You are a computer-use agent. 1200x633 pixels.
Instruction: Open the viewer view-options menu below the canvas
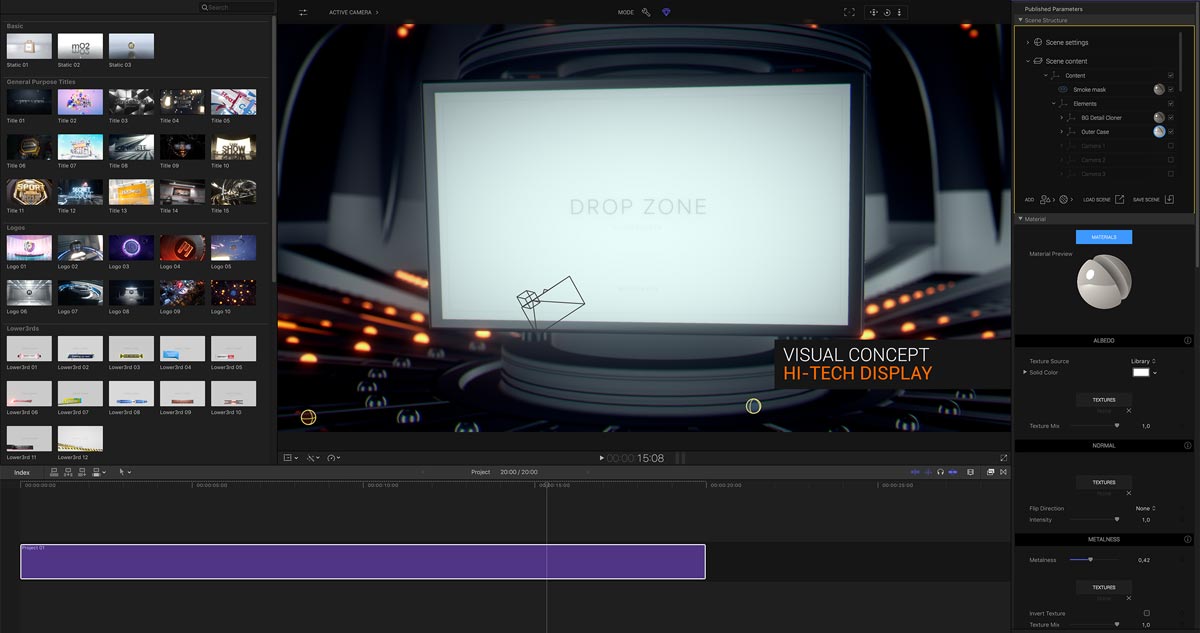point(290,458)
